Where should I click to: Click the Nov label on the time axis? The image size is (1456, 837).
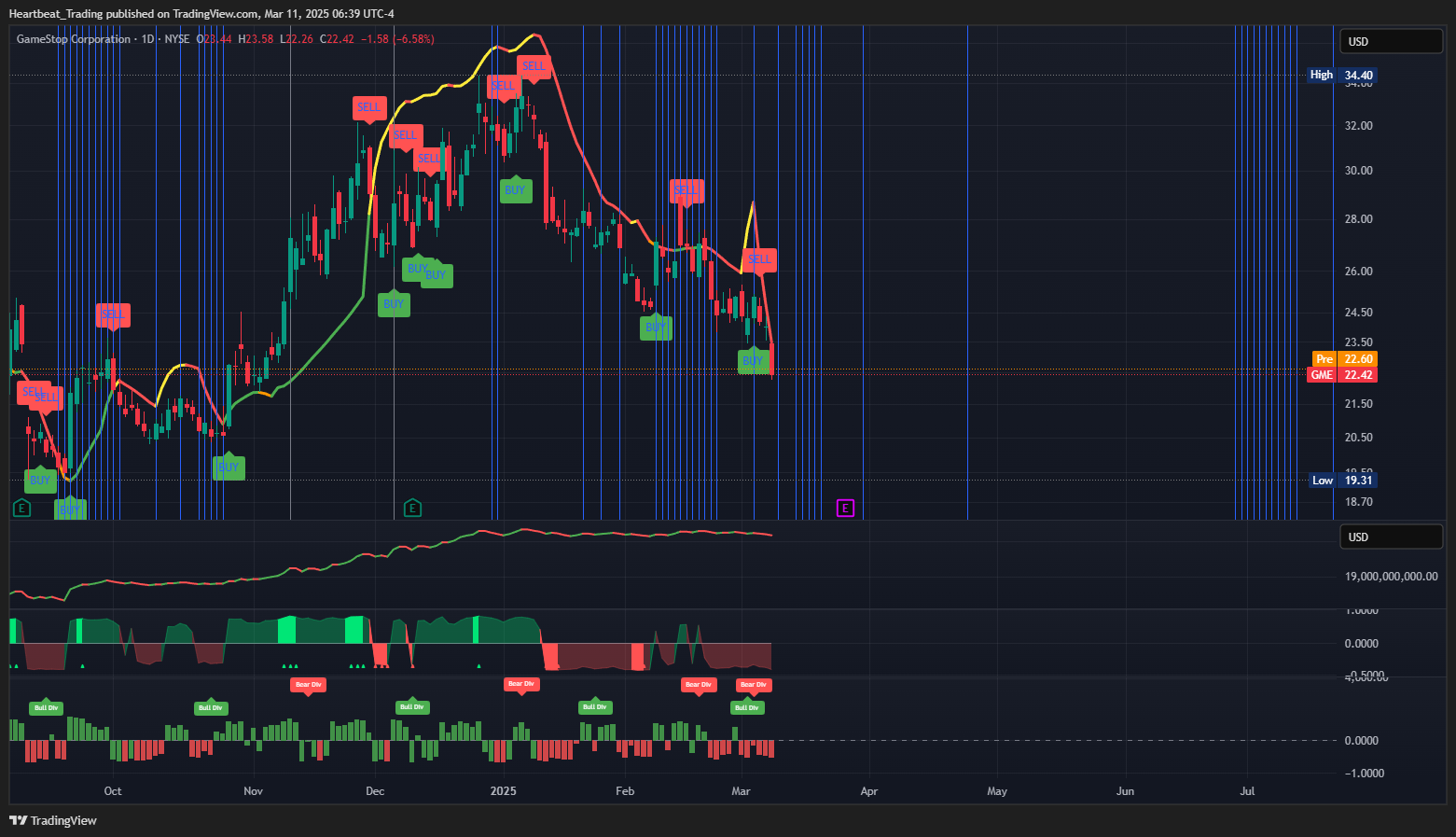[253, 791]
